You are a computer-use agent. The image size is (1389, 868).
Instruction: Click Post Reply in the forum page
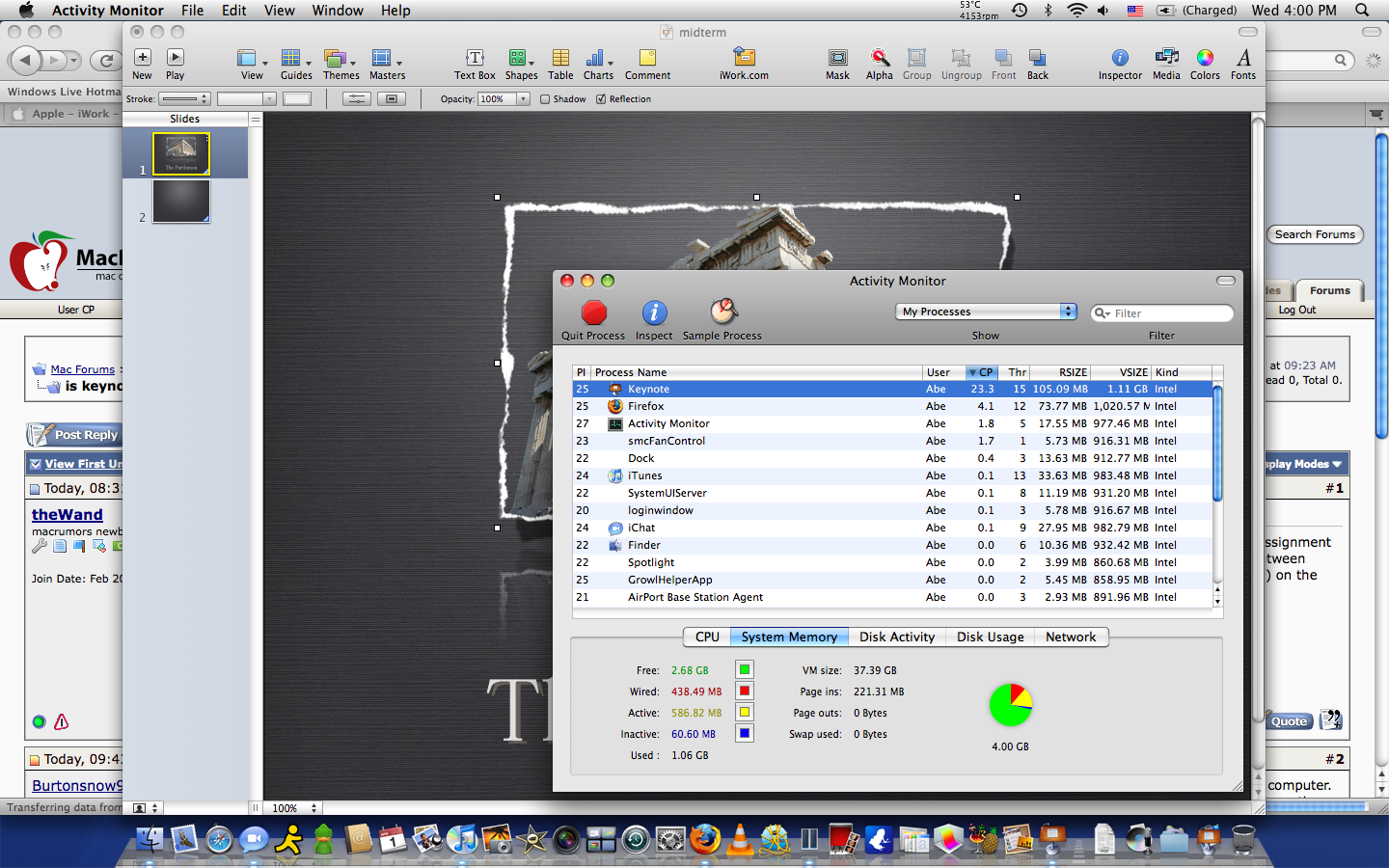click(x=74, y=435)
